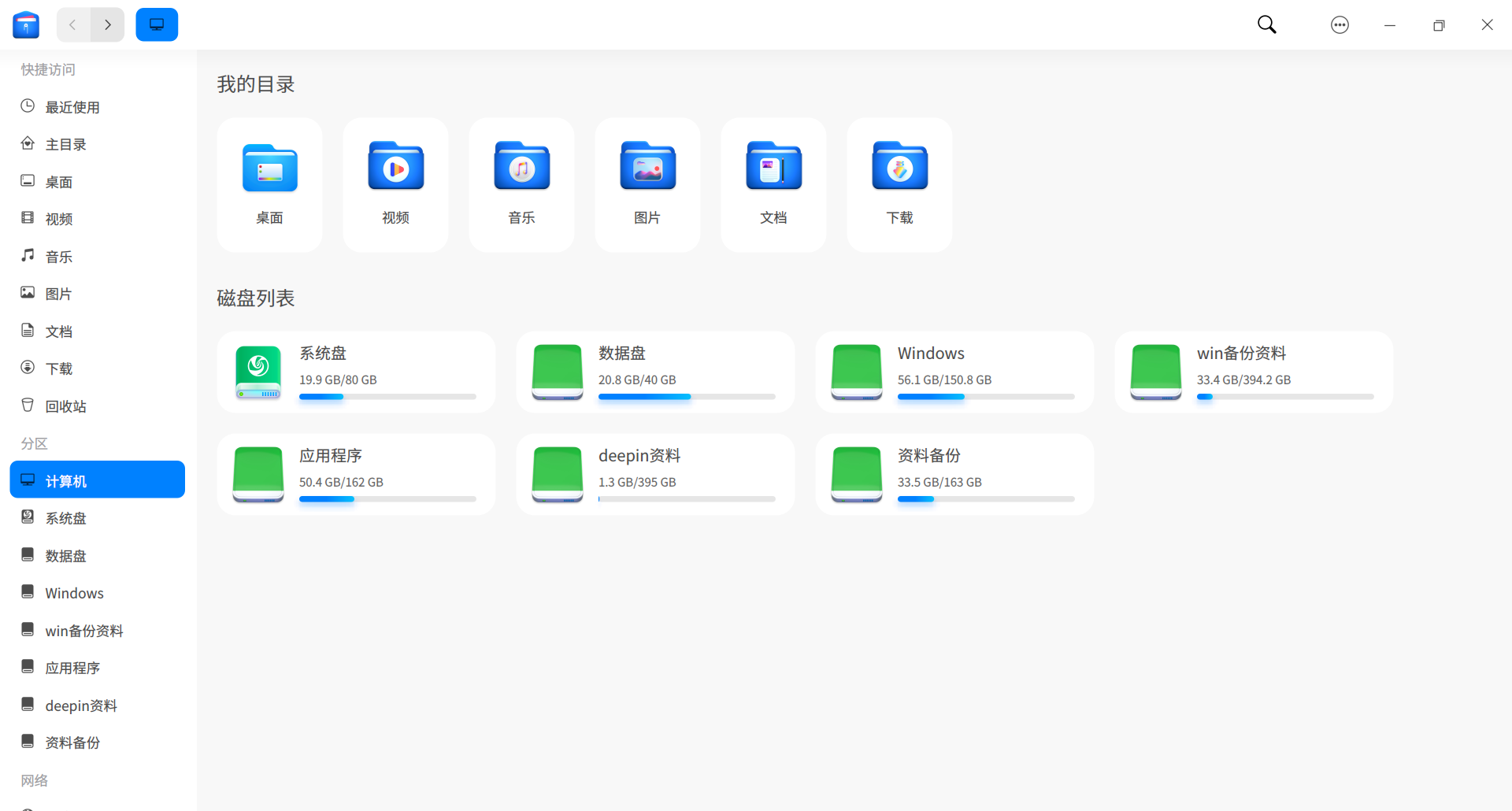Click the back navigation arrow
Image resolution: width=1512 pixels, height=811 pixels.
tap(72, 24)
